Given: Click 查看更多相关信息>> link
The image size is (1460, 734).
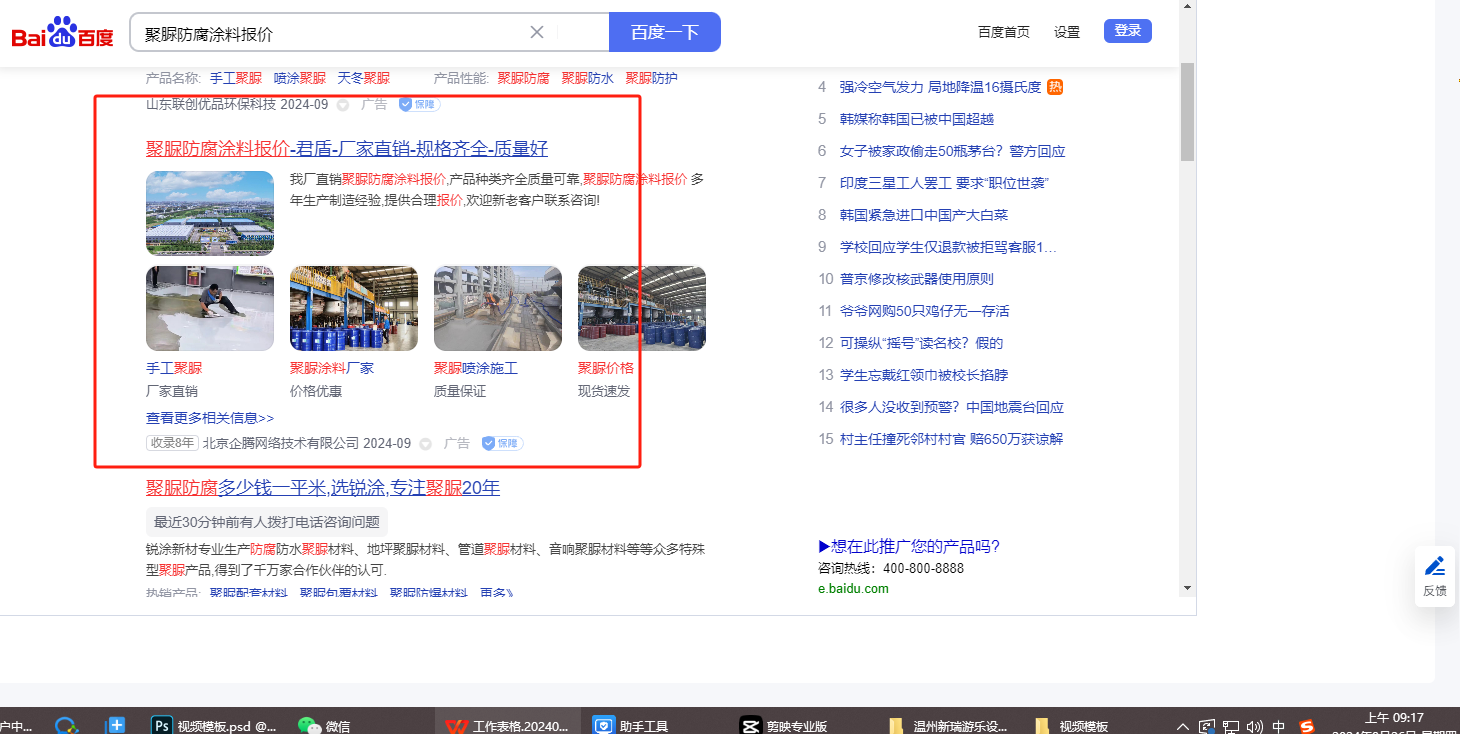Looking at the screenshot, I should [x=210, y=418].
